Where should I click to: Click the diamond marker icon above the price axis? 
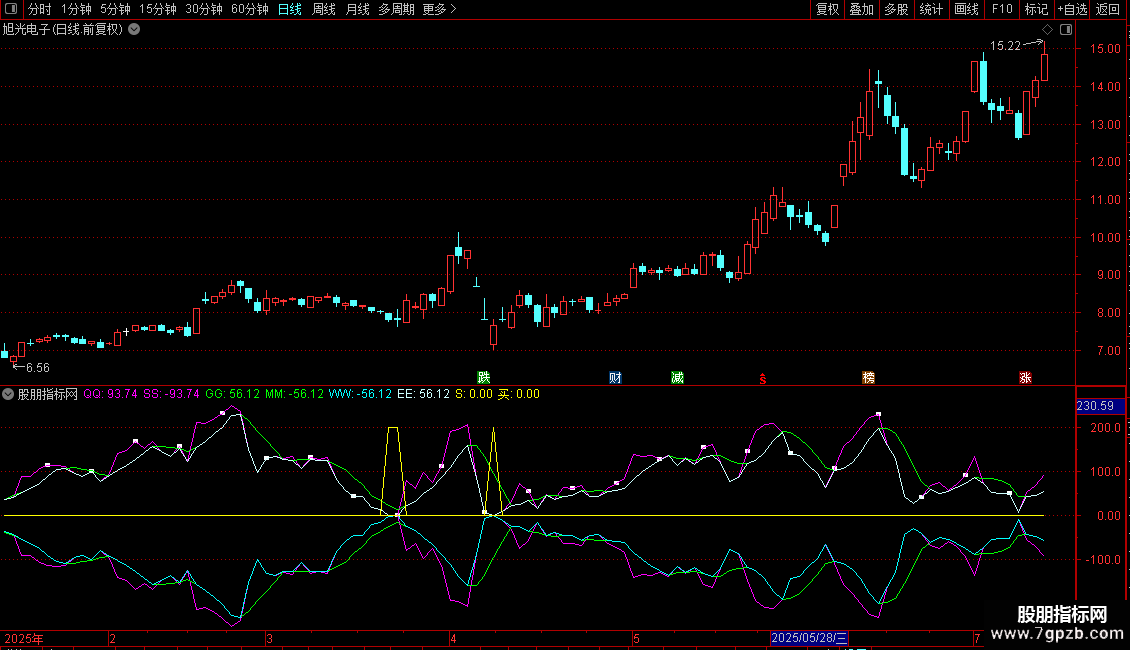pos(1047,30)
